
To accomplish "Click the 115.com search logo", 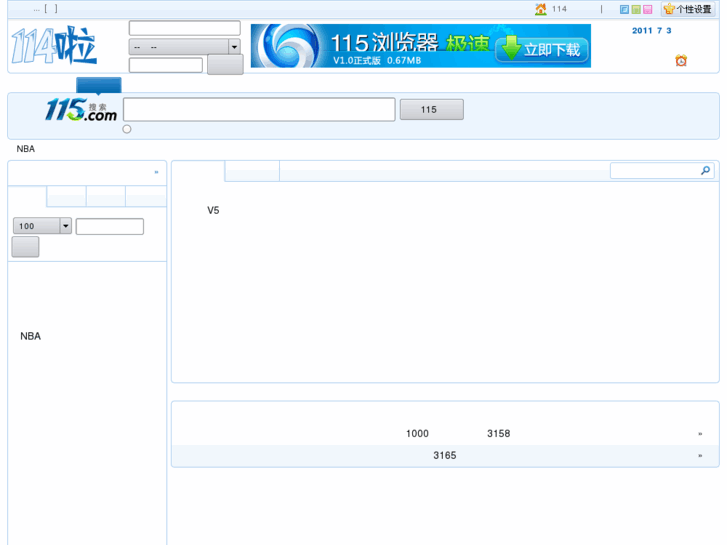I will (81, 110).
